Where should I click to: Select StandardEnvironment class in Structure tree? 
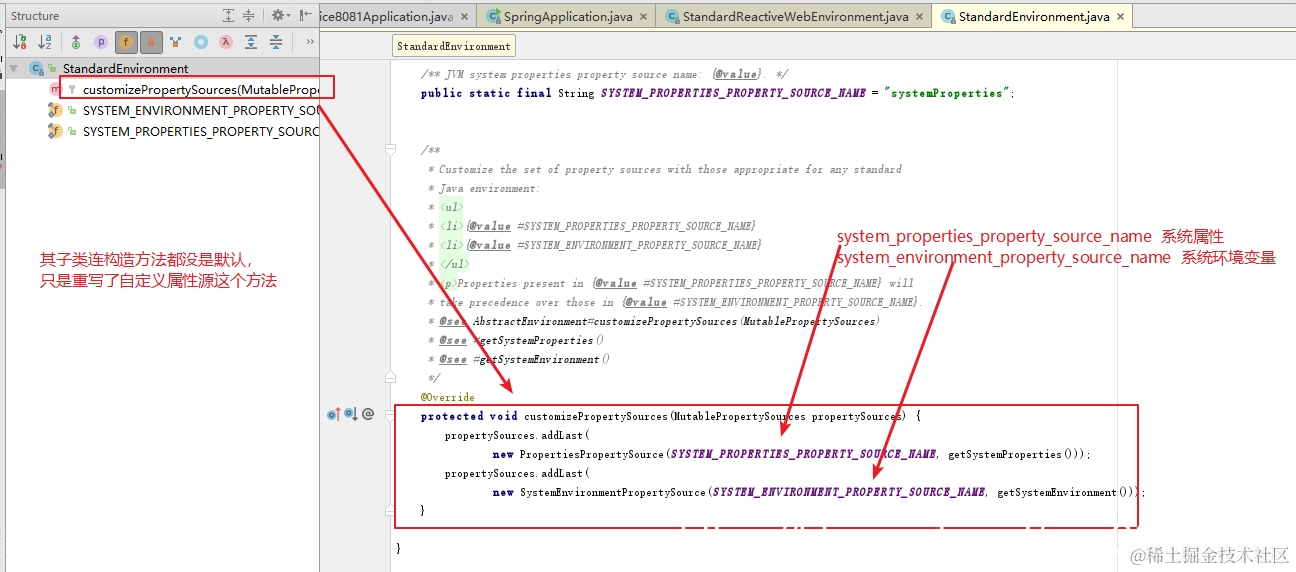click(125, 69)
